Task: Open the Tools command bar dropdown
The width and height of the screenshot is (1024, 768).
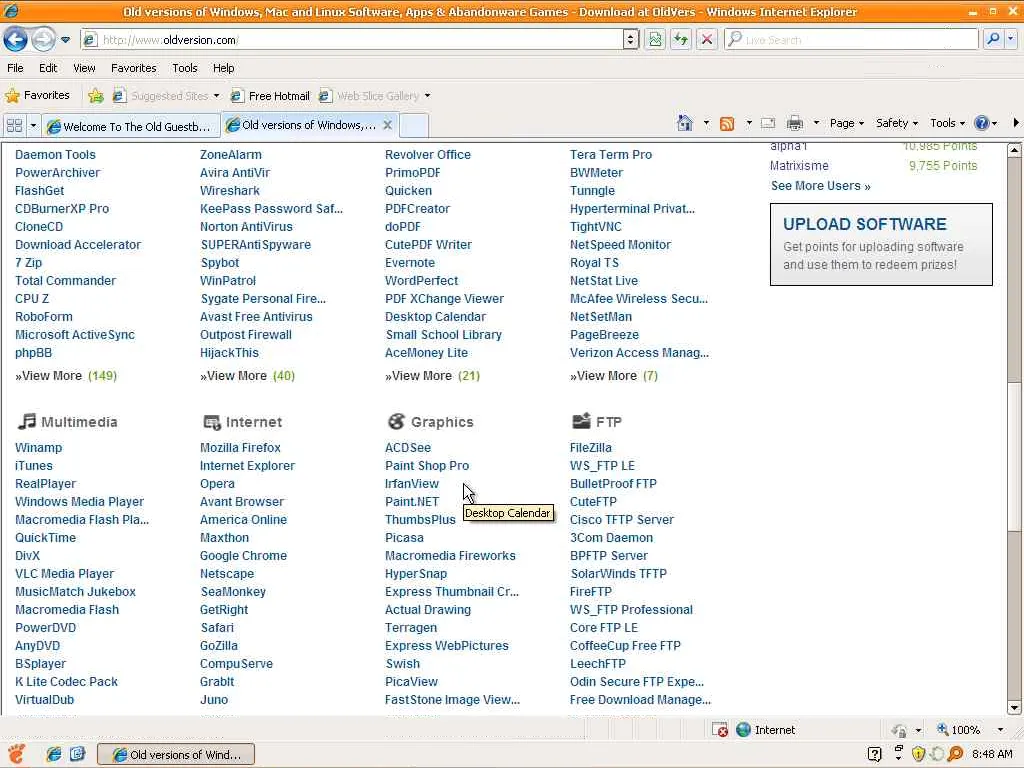Action: pyautogui.click(x=947, y=123)
